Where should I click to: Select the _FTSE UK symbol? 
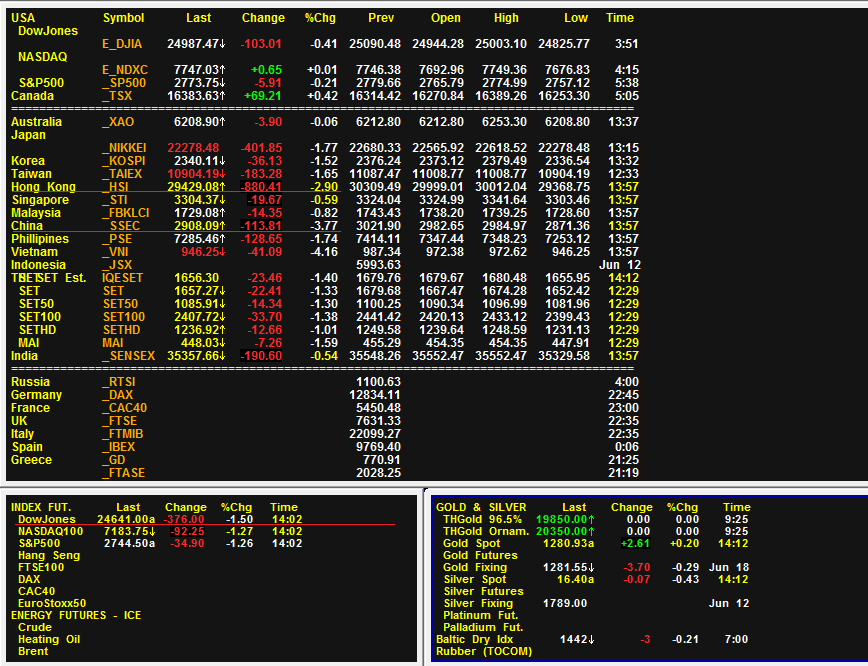120,421
